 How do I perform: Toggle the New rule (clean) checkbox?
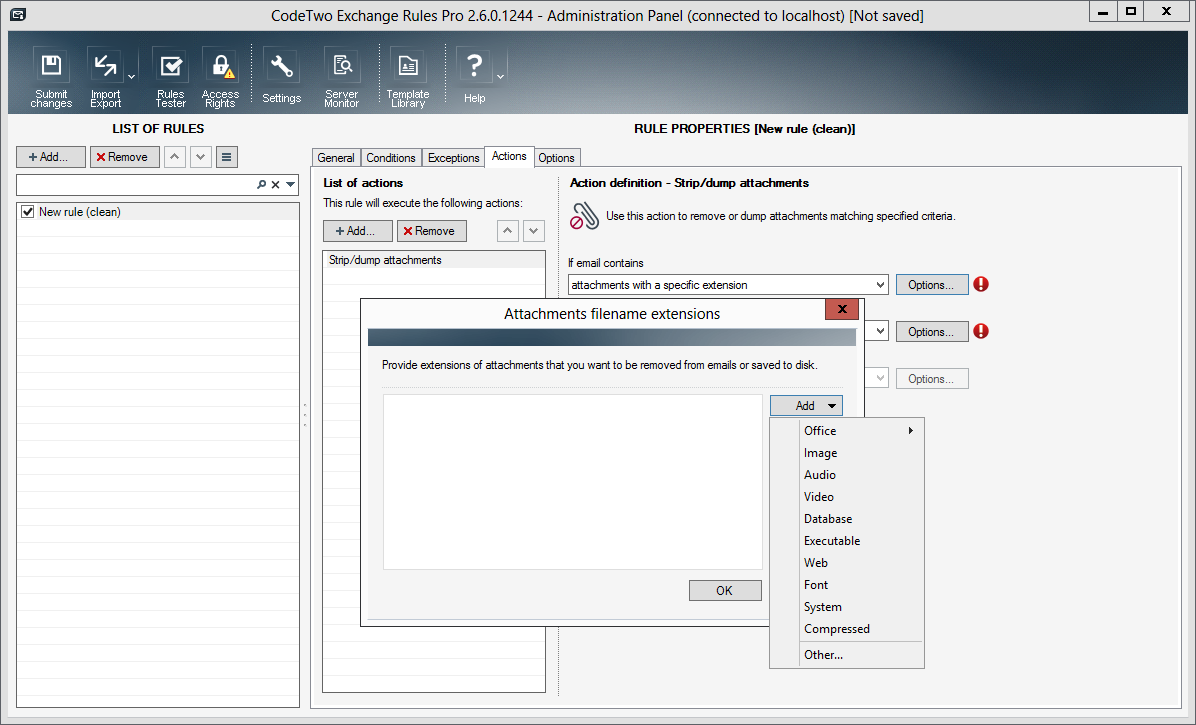(28, 212)
